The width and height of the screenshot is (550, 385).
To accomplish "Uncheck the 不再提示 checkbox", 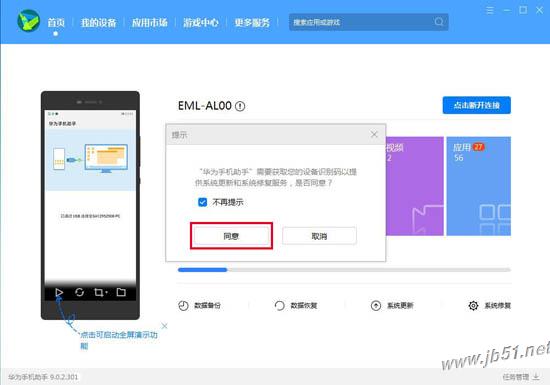I will [202, 202].
